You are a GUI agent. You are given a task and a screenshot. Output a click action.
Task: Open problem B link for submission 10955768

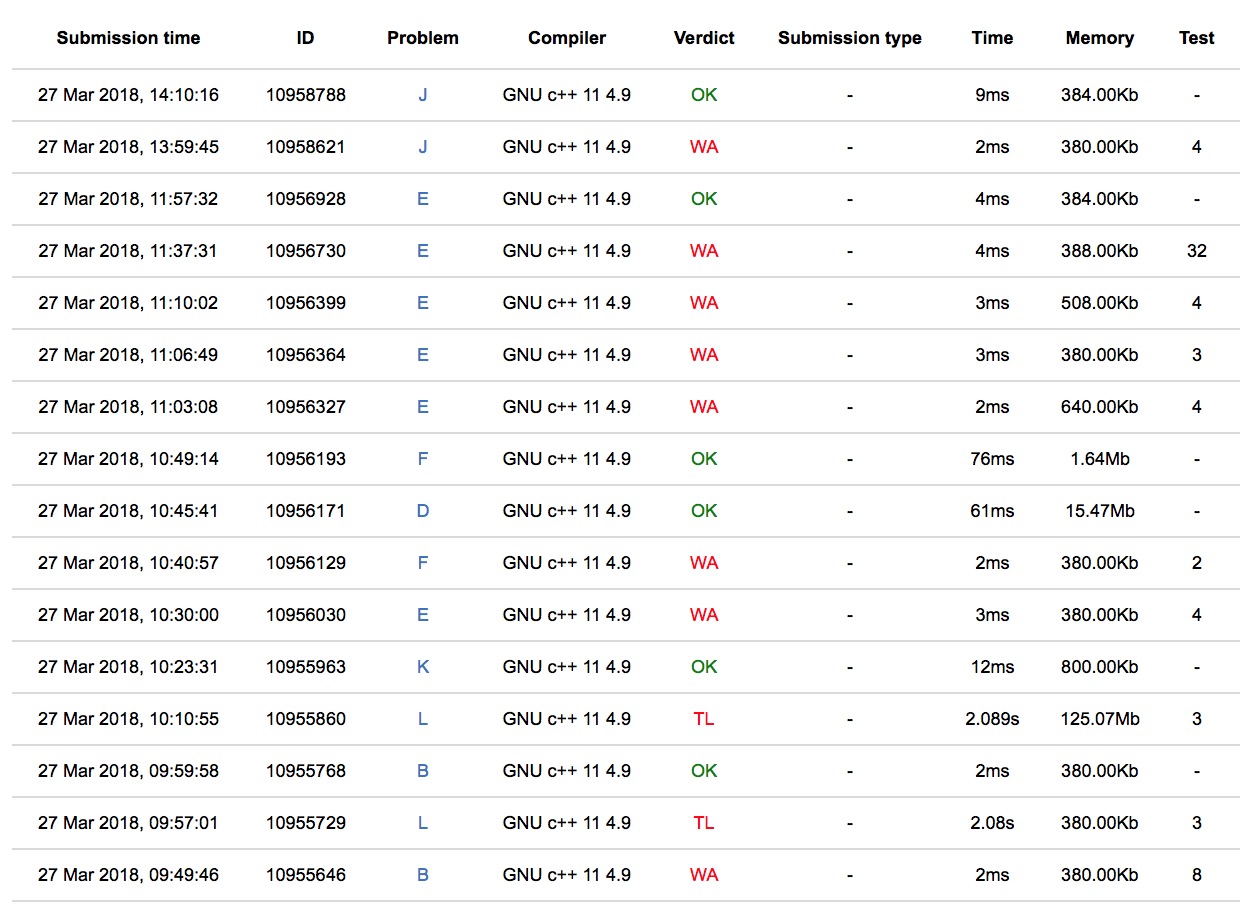[422, 771]
